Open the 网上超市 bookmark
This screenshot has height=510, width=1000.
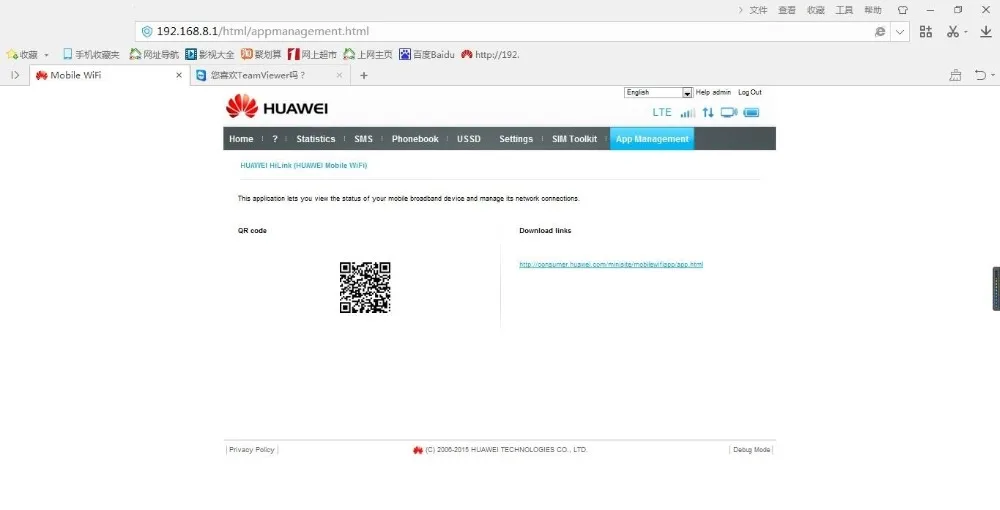(x=312, y=55)
